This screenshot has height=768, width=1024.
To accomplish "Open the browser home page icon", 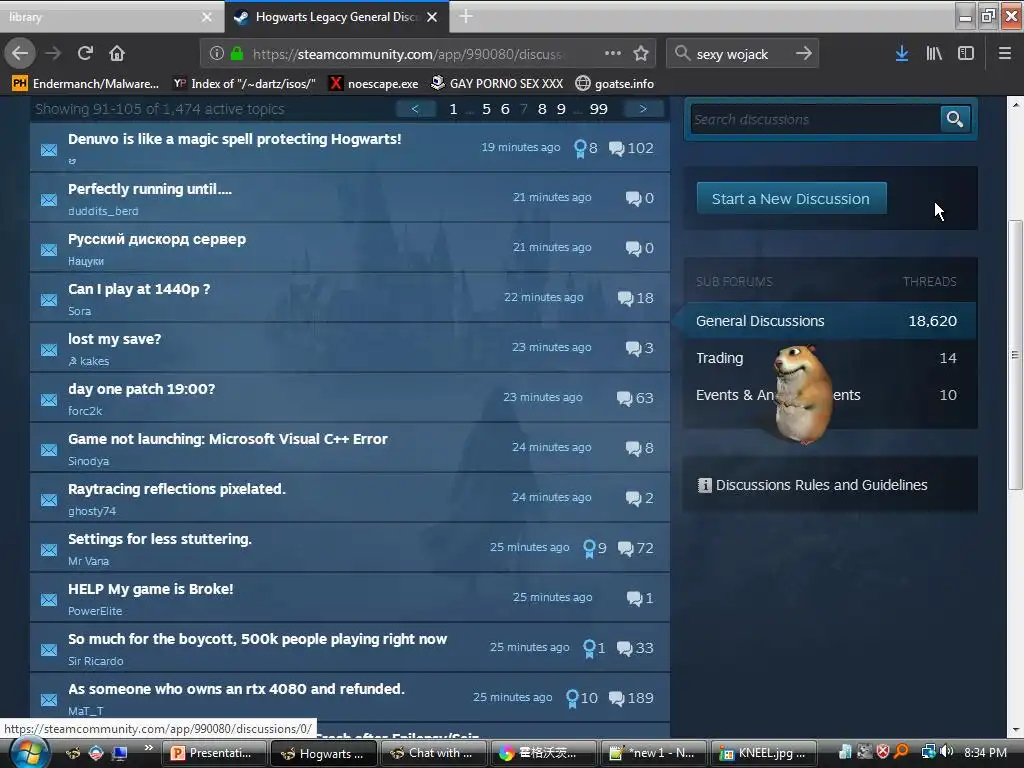I will click(x=117, y=54).
